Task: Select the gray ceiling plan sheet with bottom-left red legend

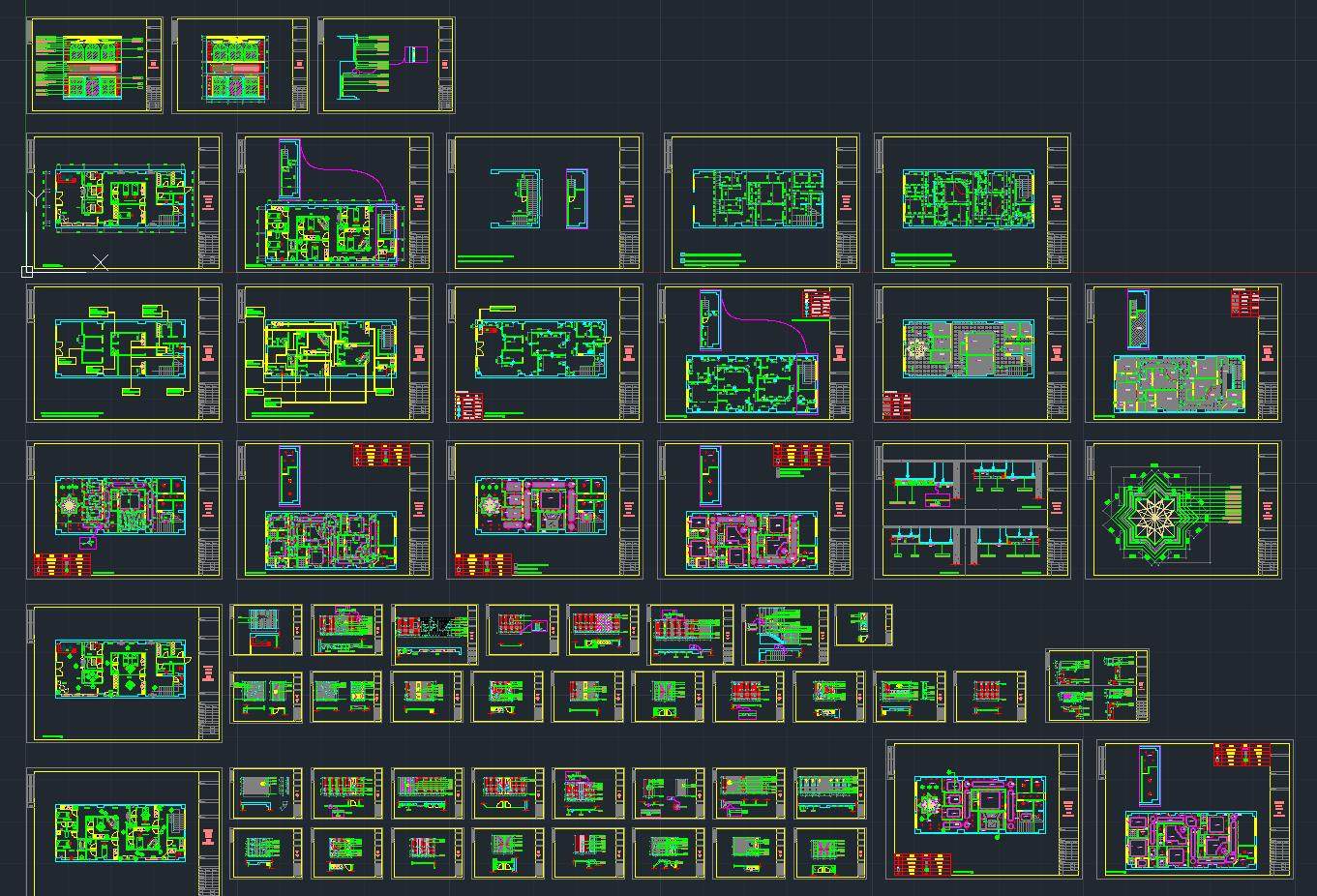Action: point(972,353)
